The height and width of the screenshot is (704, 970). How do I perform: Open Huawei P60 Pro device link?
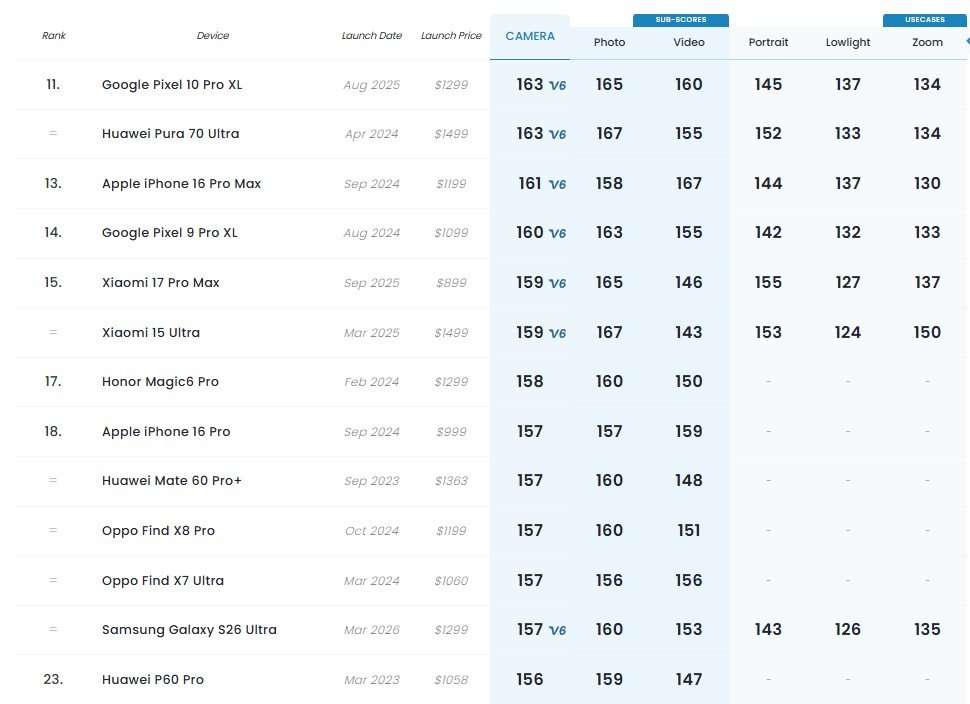coord(153,680)
